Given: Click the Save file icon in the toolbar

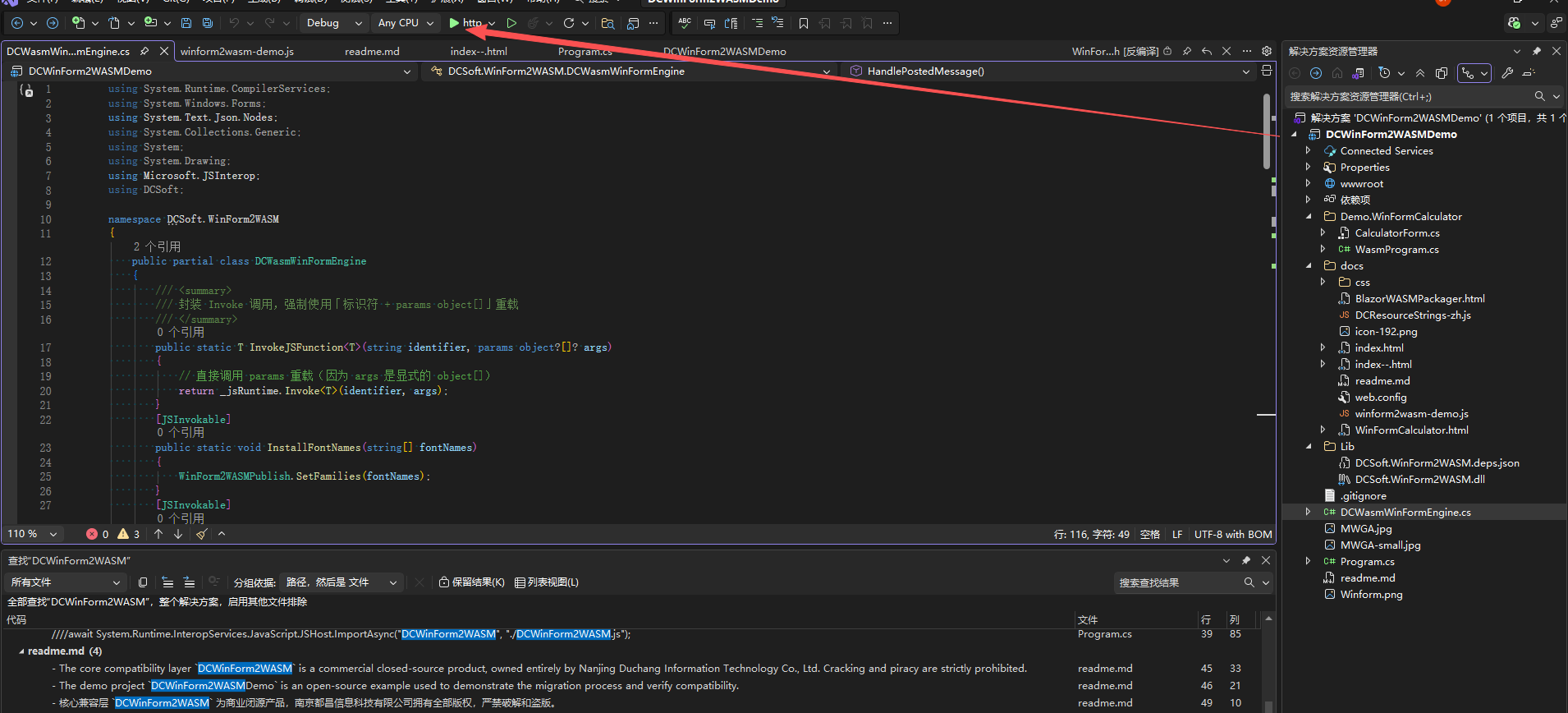Looking at the screenshot, I should [186, 23].
